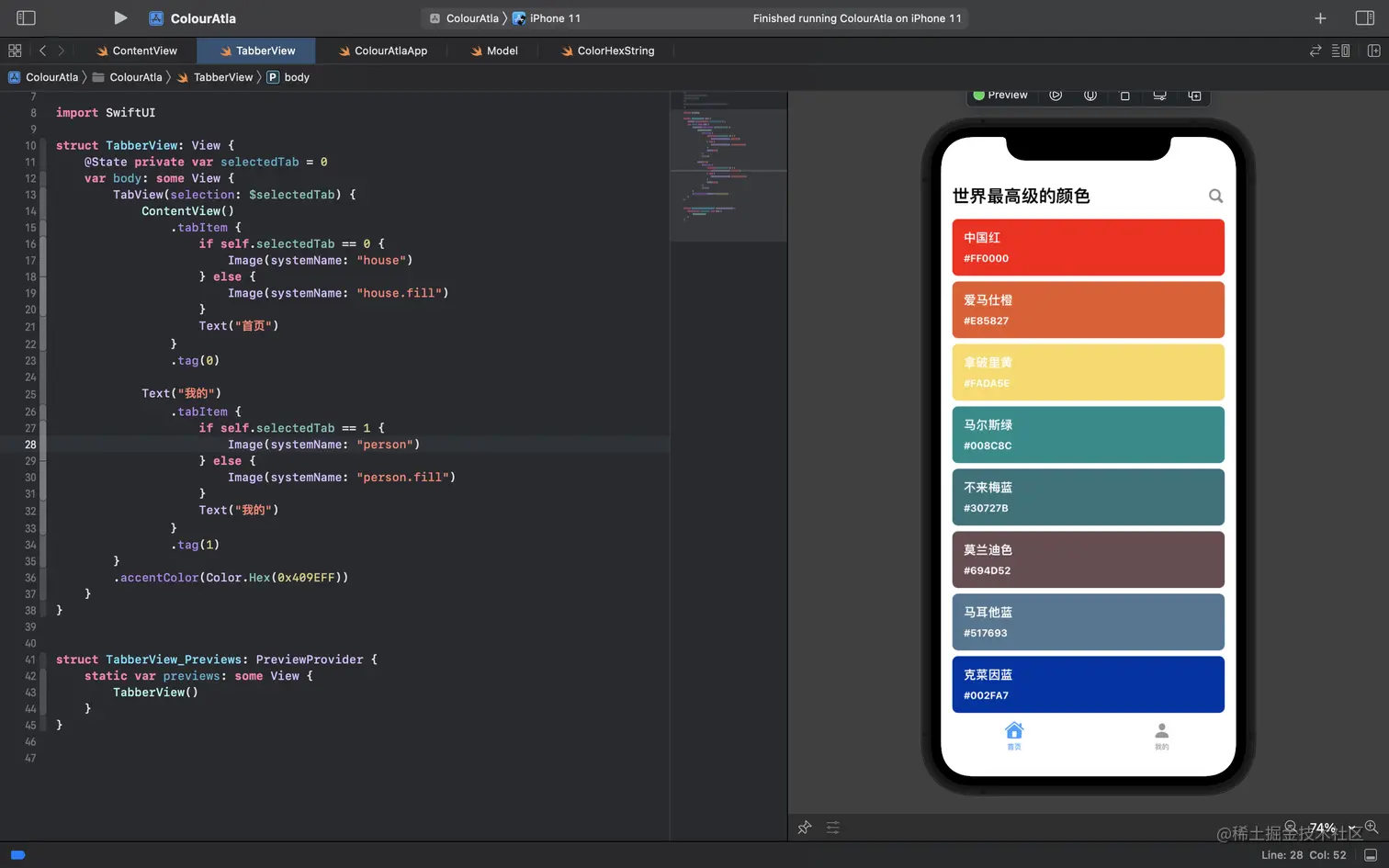The height and width of the screenshot is (868, 1389).
Task: Click the "house" string in code
Action: 381,261
